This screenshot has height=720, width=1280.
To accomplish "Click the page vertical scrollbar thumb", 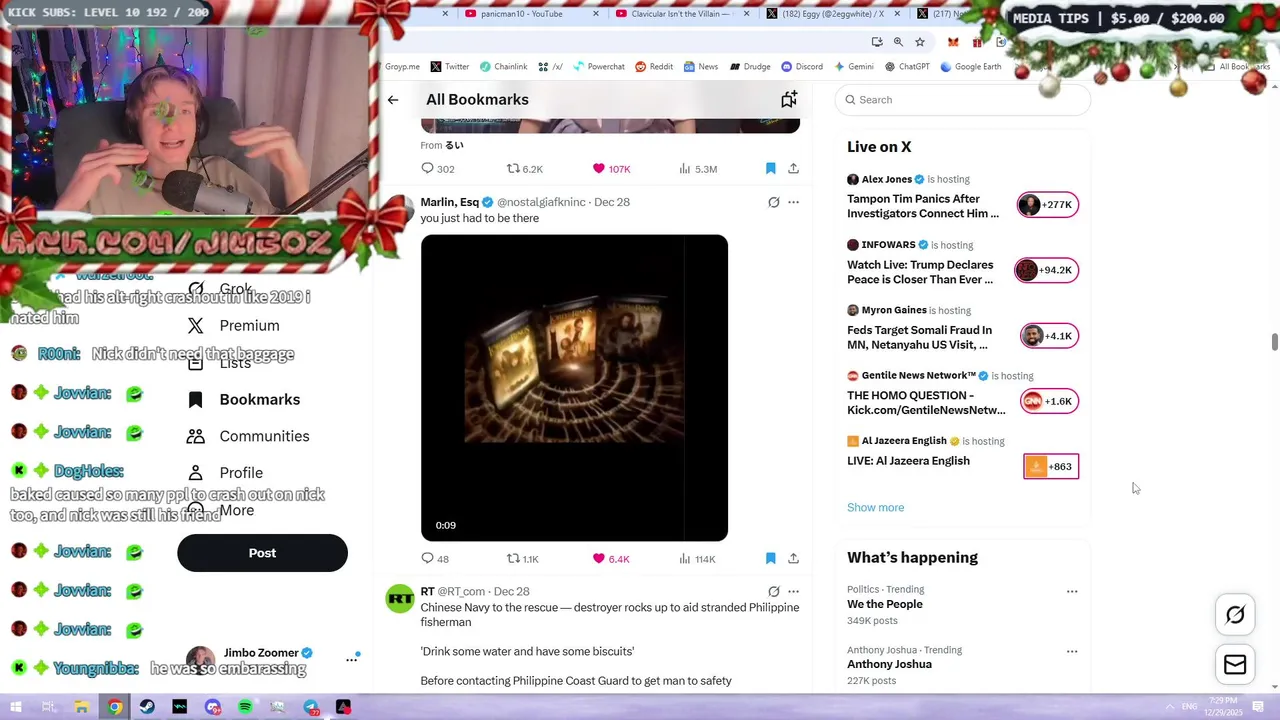I will [x=1274, y=342].
